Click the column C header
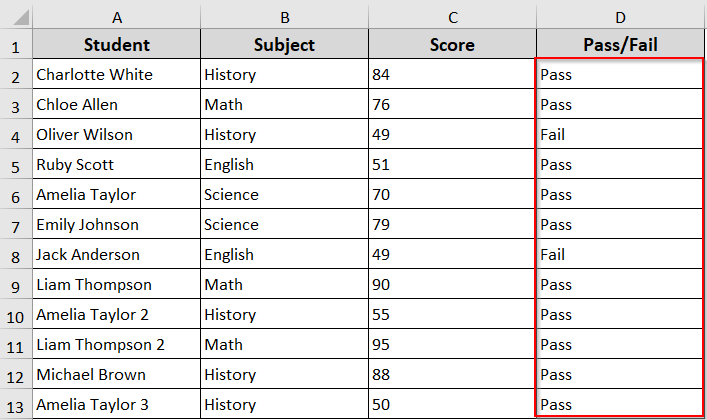This screenshot has width=707, height=420. (452, 16)
